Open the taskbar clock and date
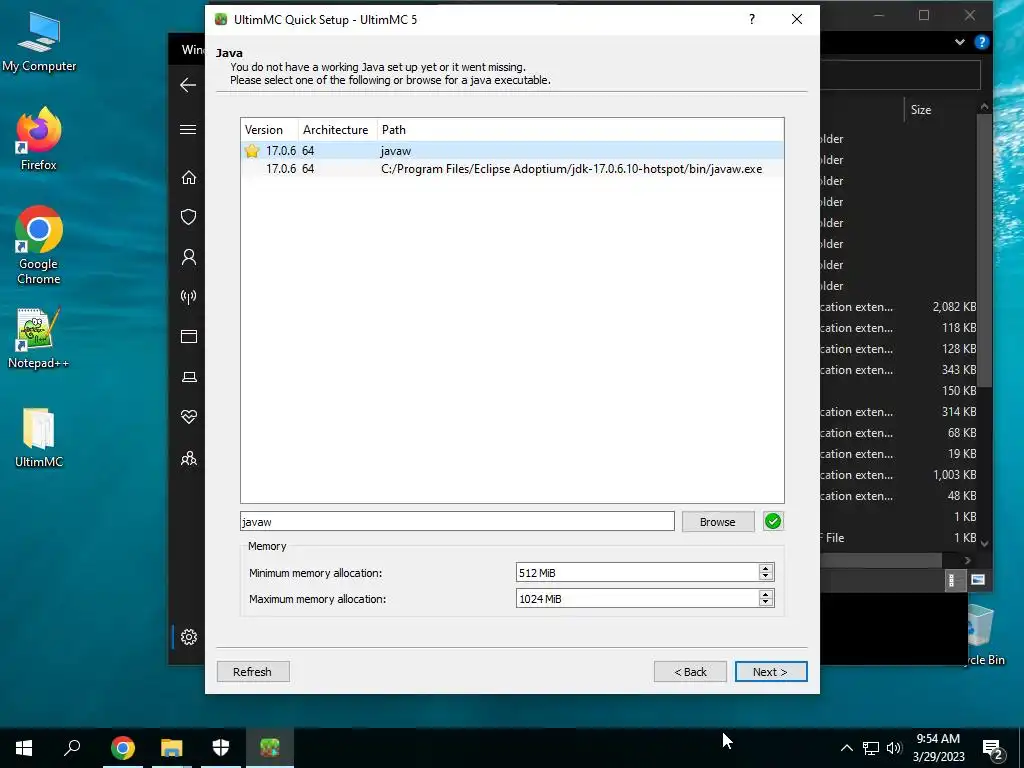Screen dimensions: 1024x768 [938, 748]
